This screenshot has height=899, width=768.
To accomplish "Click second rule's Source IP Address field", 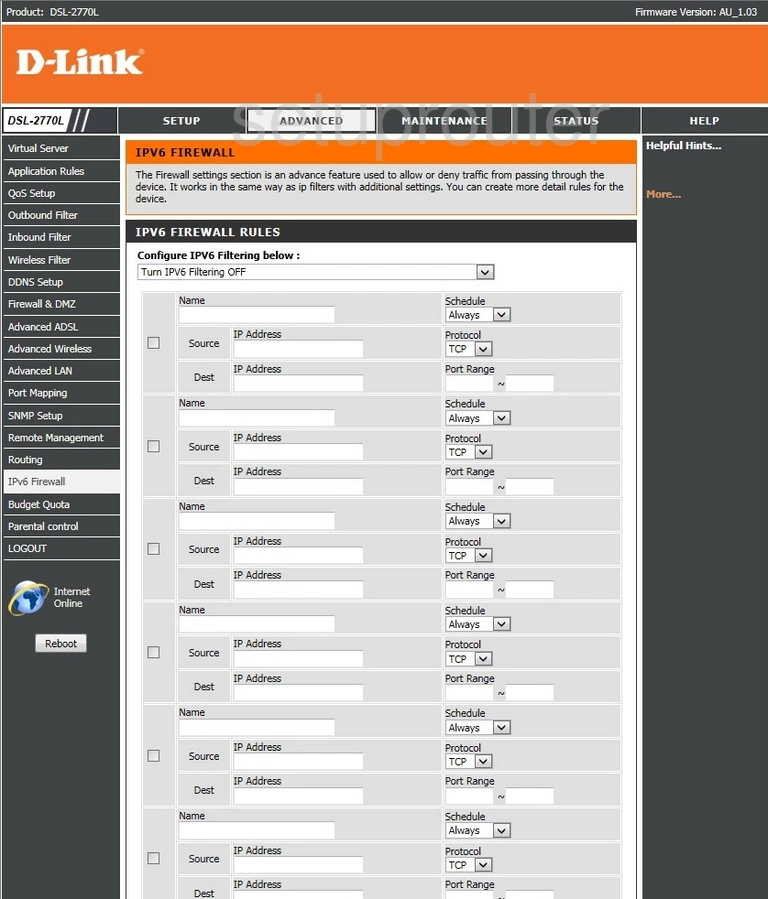I will coord(298,452).
